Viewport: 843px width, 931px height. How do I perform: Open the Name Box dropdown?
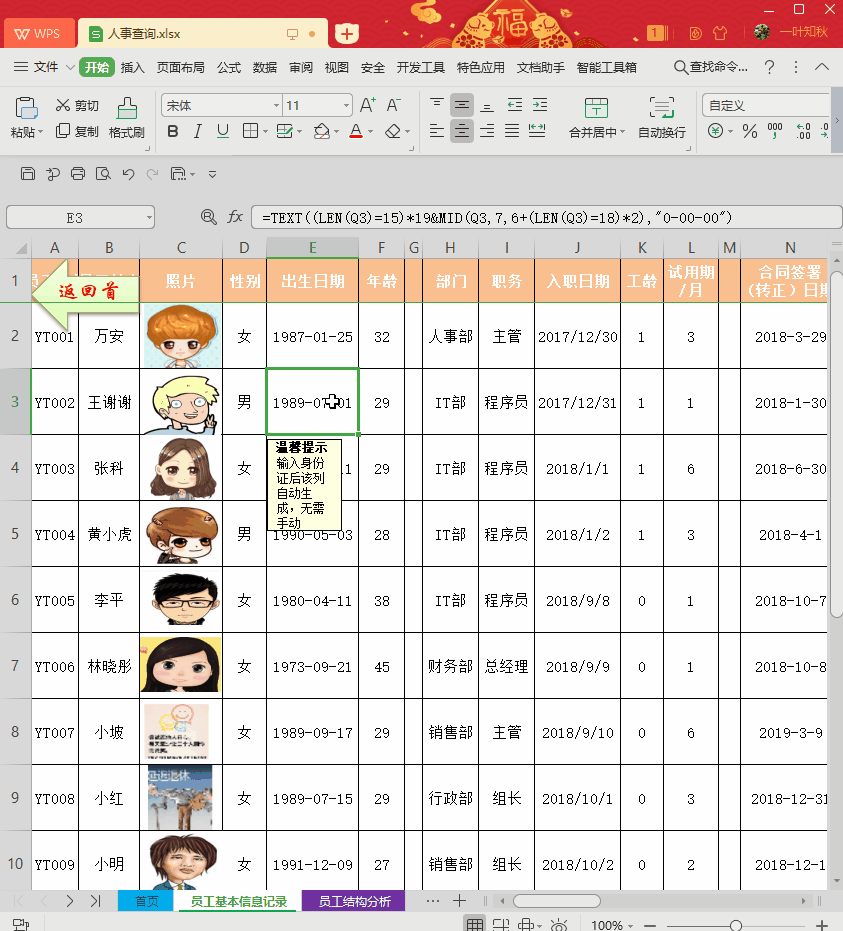coord(149,217)
